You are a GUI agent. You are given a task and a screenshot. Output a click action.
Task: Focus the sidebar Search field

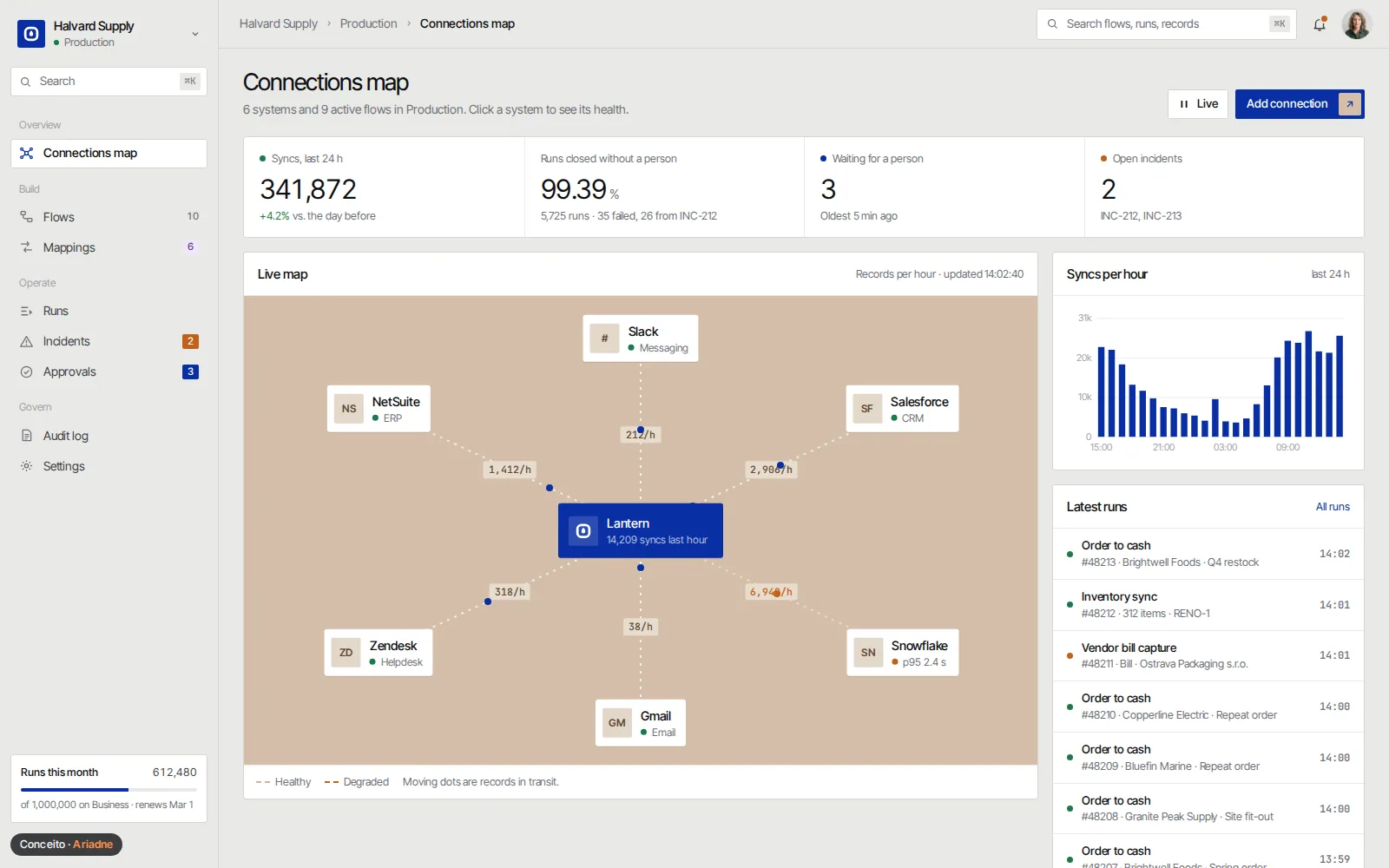coord(109,82)
